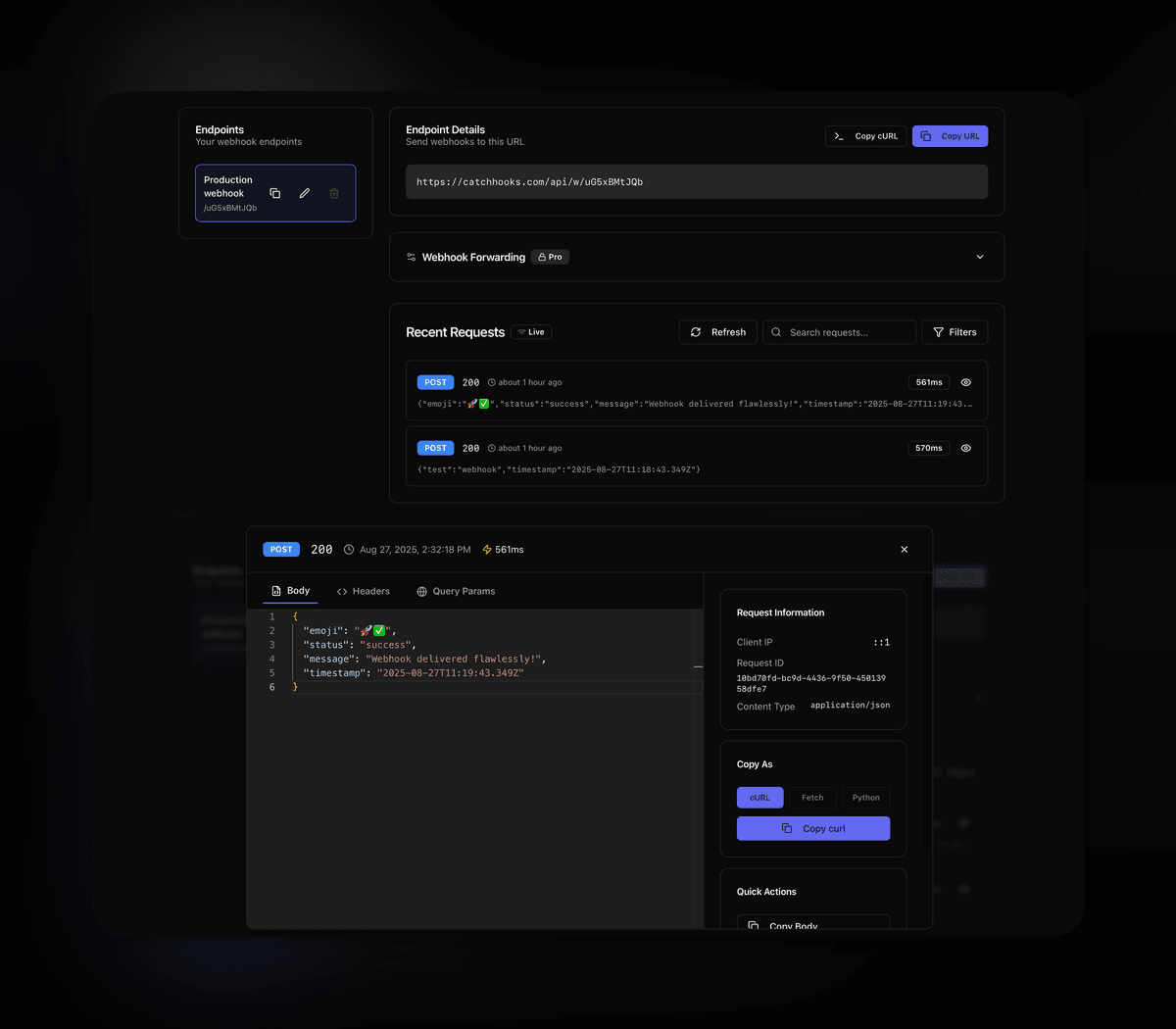The image size is (1176, 1029).
Task: Close the request detail panel
Action: click(x=904, y=550)
